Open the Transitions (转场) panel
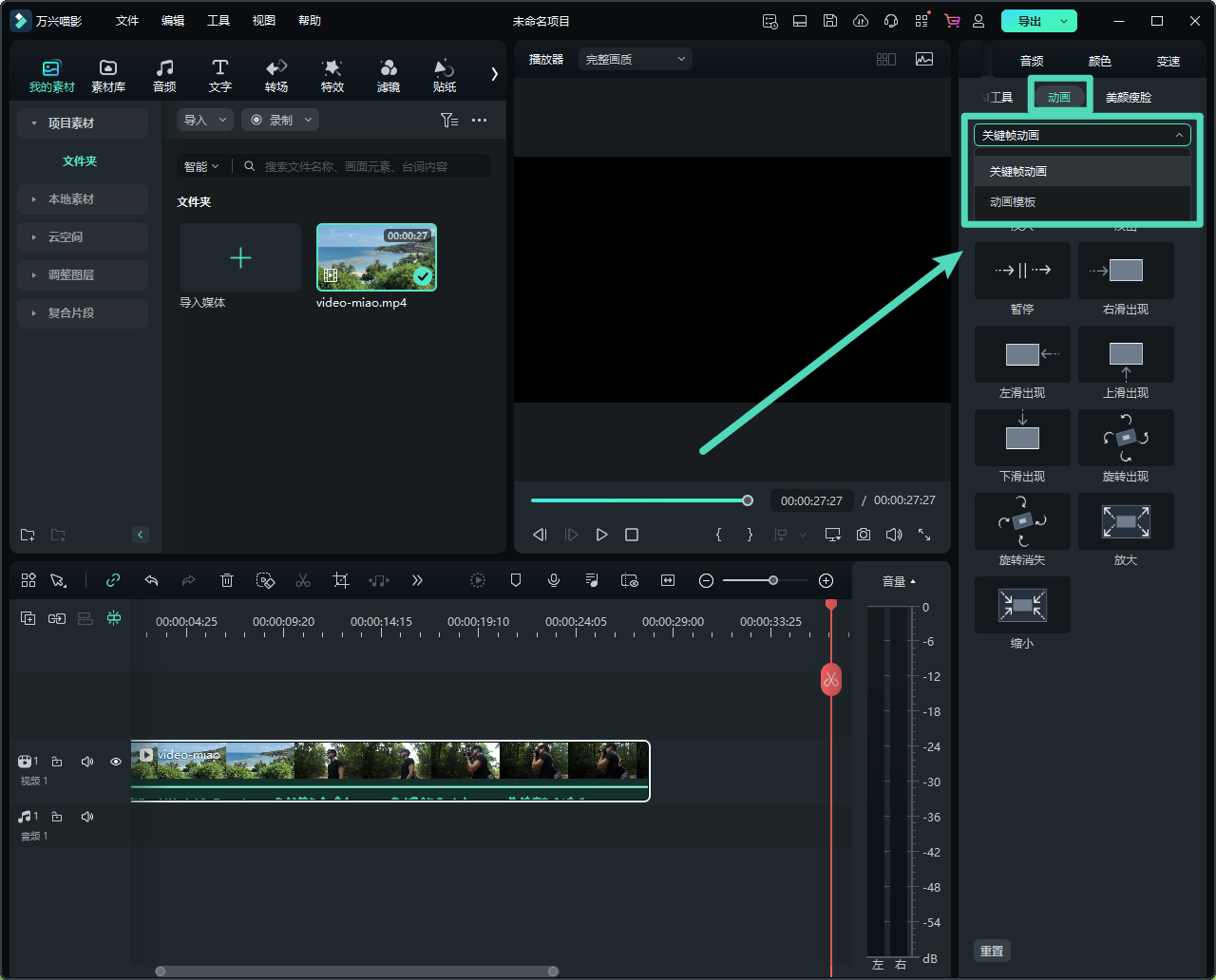 [276, 75]
